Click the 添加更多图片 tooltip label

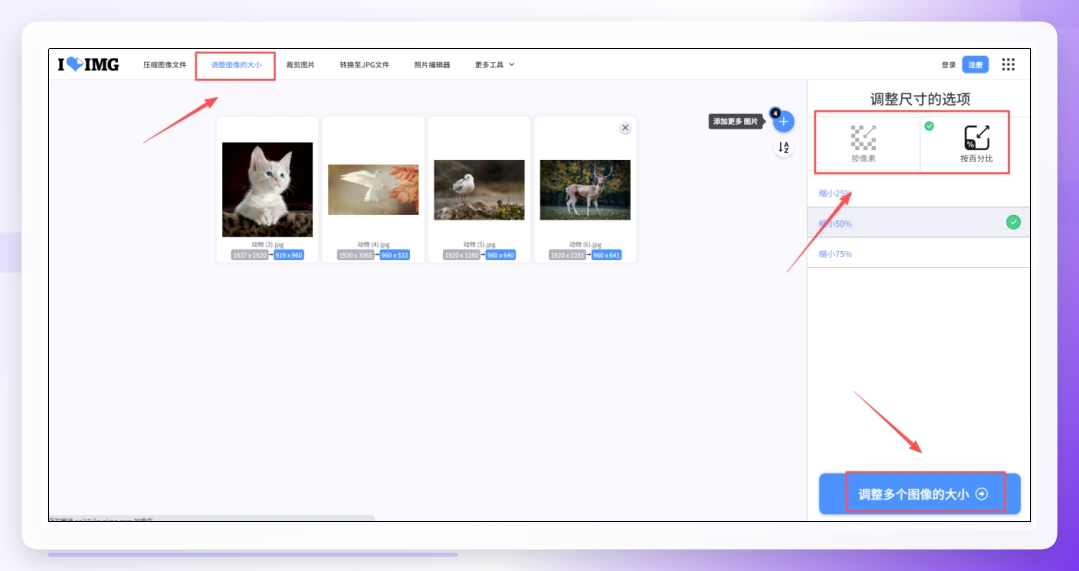(736, 121)
